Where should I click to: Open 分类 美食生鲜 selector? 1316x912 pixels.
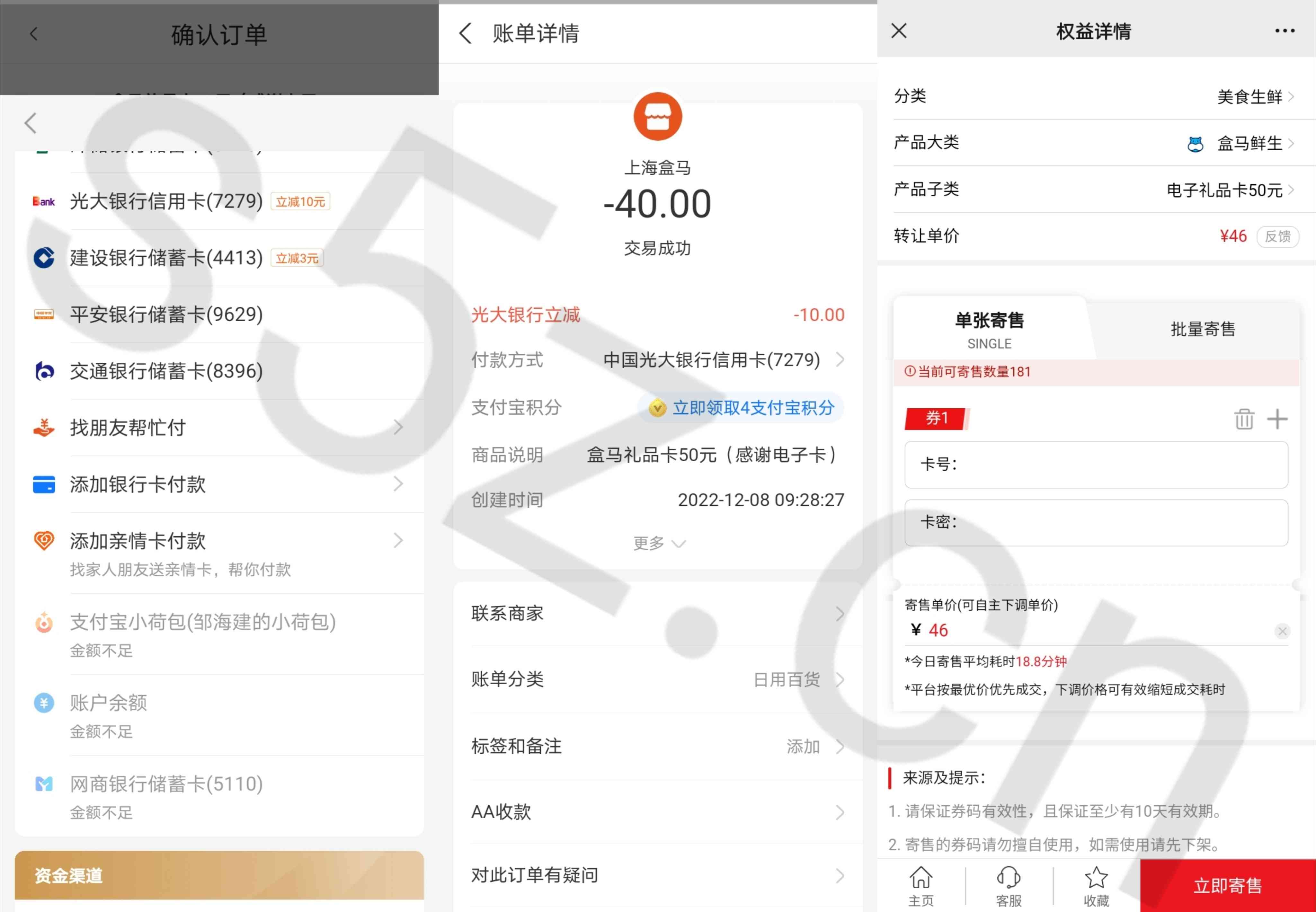1096,96
